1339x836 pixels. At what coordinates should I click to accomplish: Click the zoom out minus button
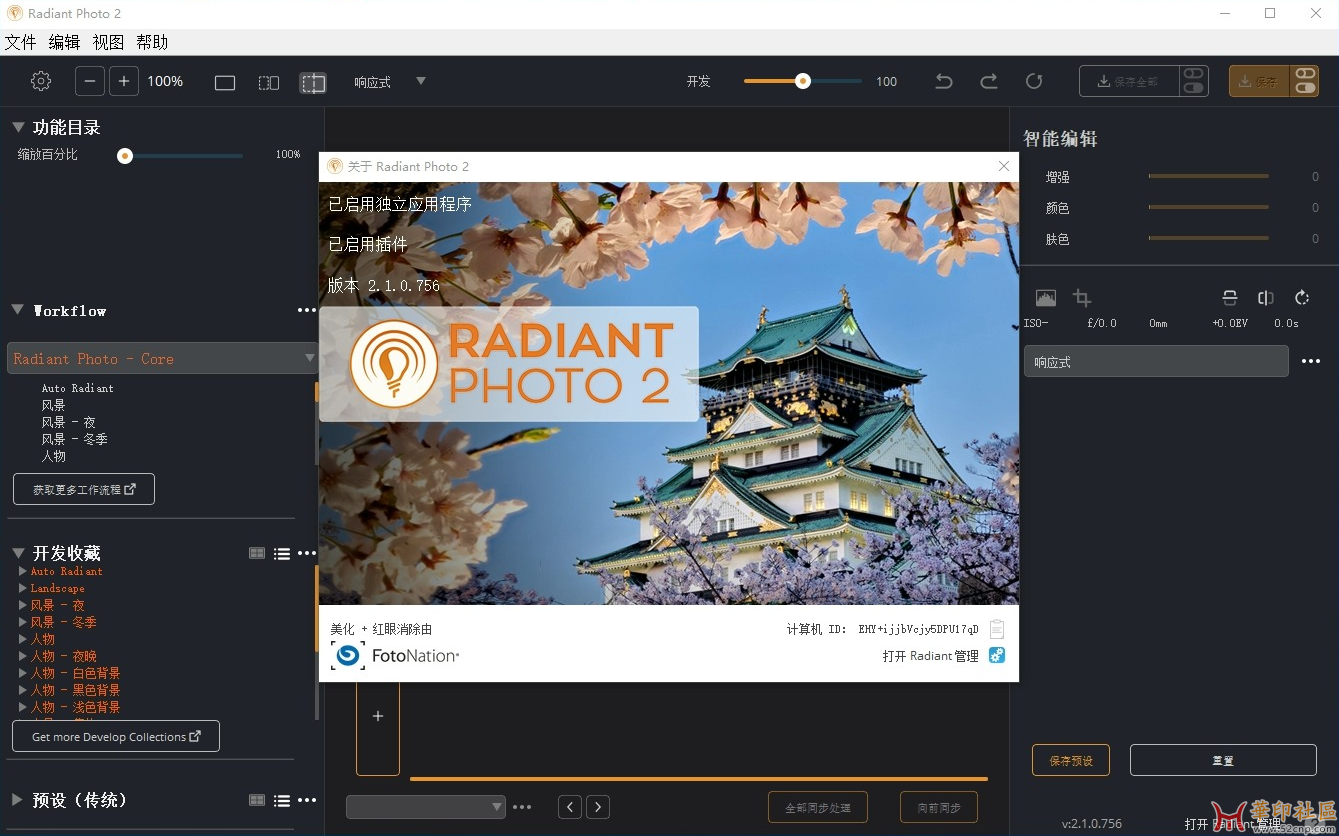[90, 81]
